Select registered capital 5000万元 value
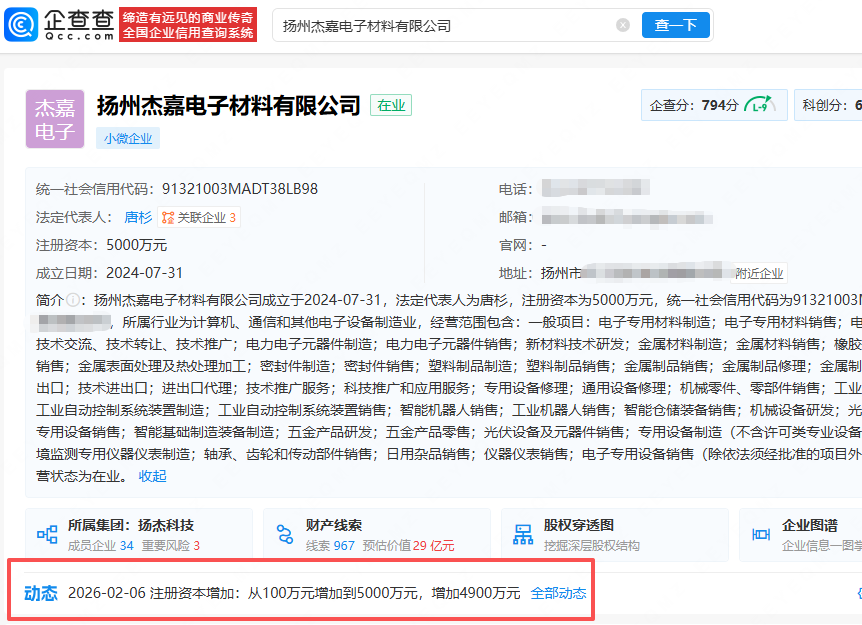862x625 pixels. tap(136, 245)
